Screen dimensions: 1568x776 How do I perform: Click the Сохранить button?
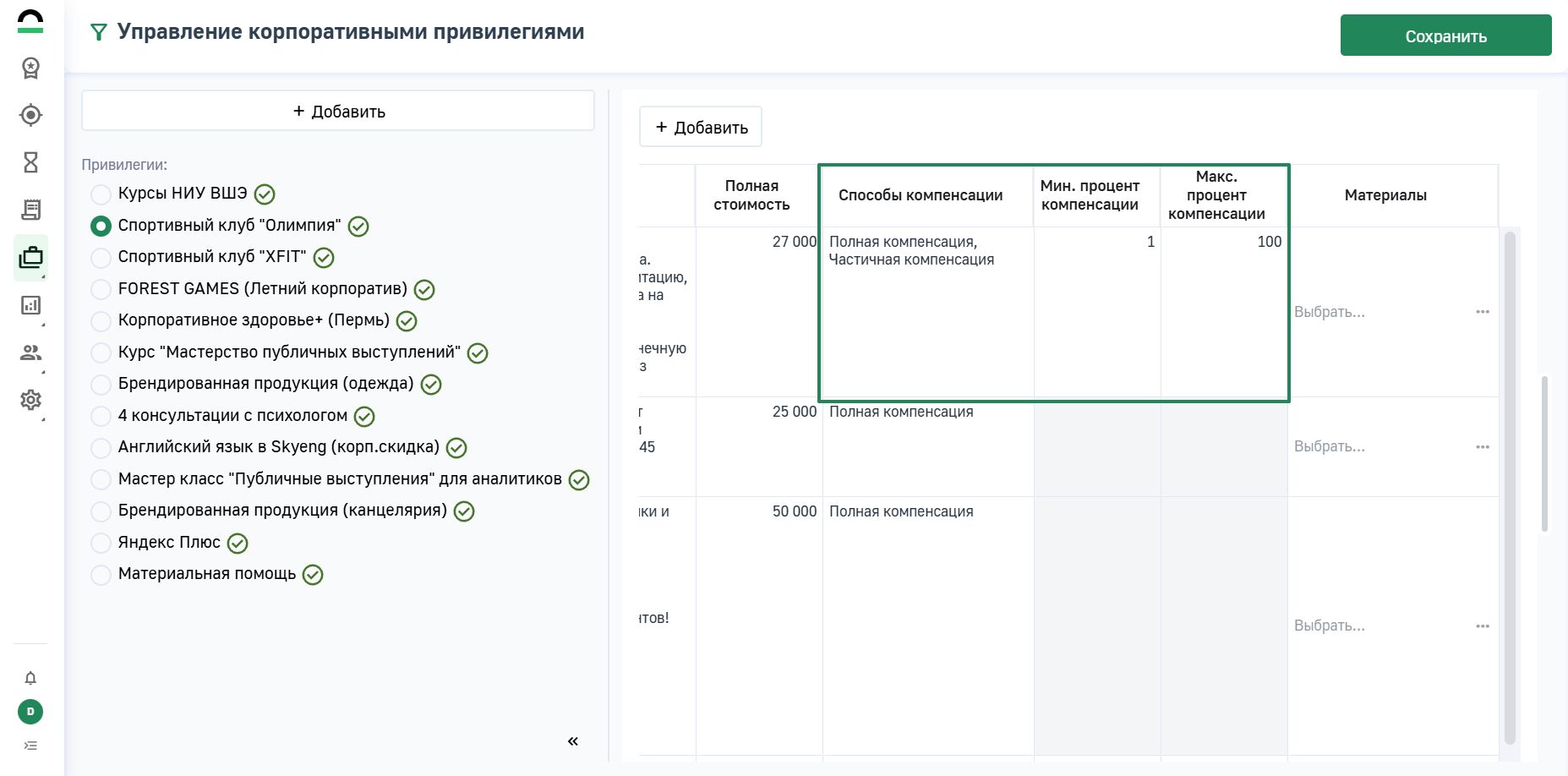pos(1445,36)
